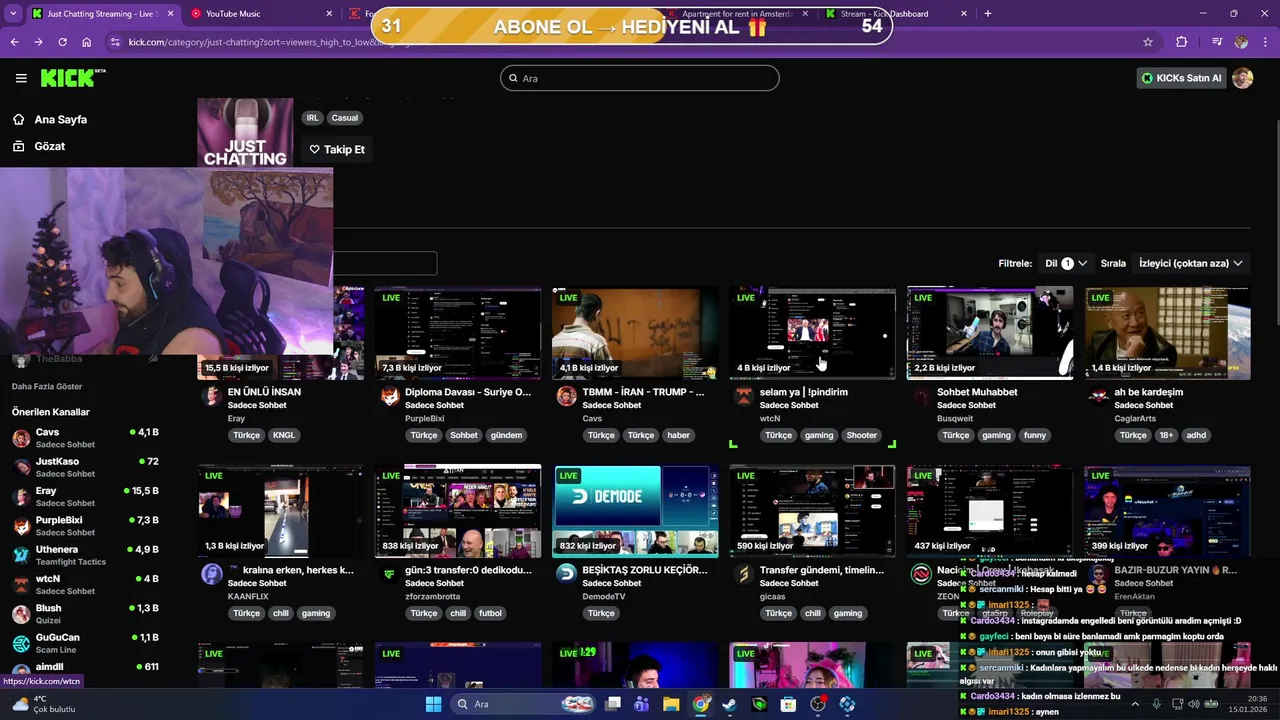Open File Explorer from the taskbar

point(671,704)
